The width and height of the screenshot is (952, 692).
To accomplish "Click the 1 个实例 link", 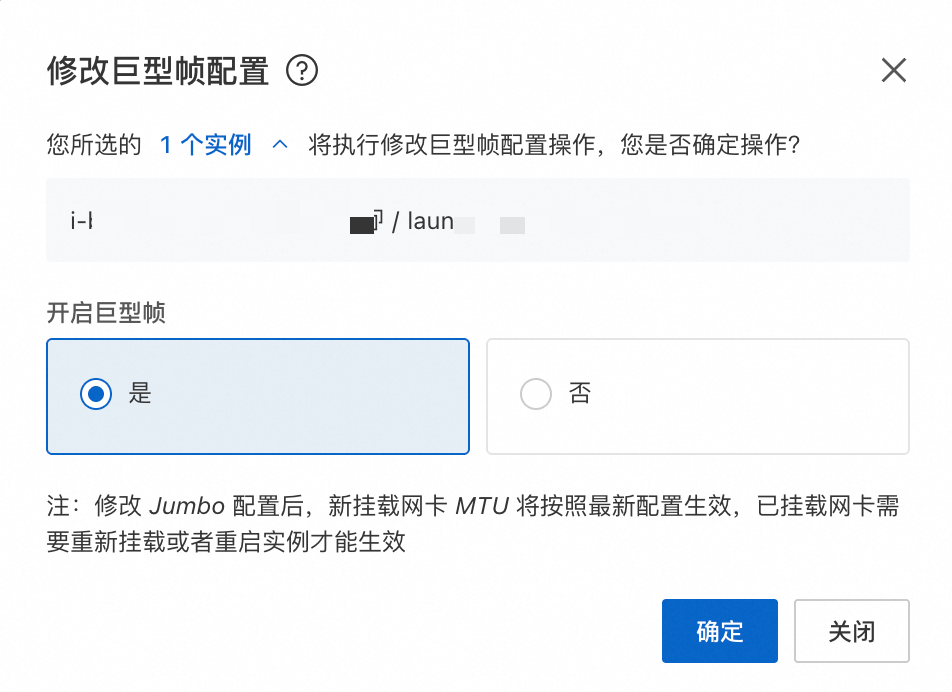I will point(205,146).
